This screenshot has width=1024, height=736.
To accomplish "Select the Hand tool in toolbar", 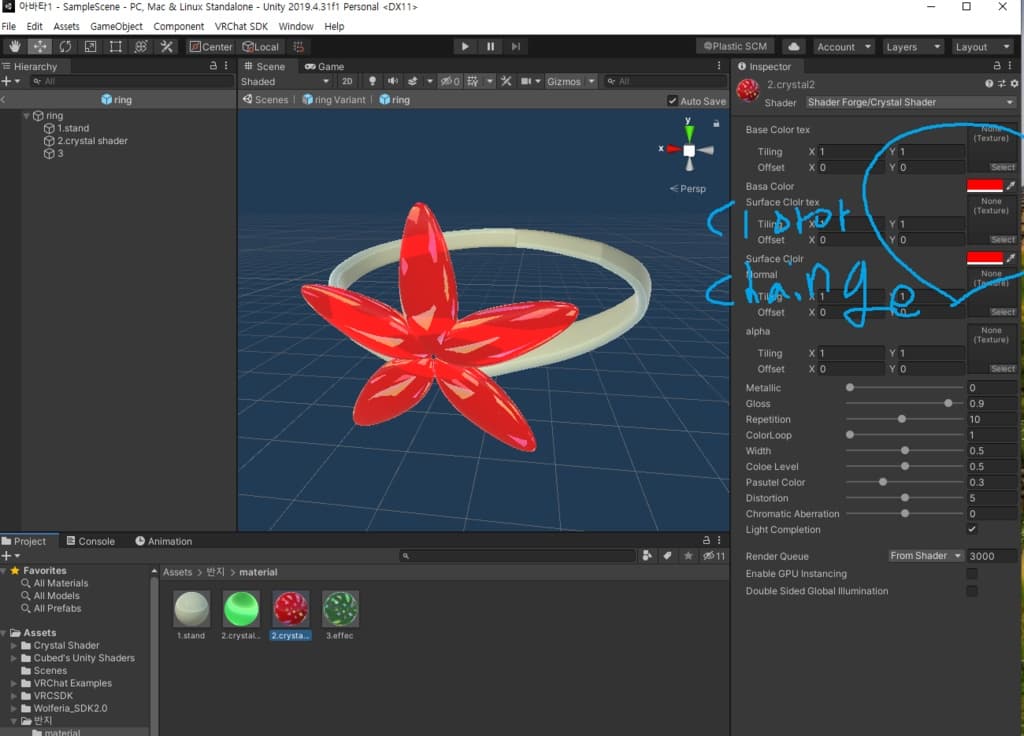I will tap(15, 47).
